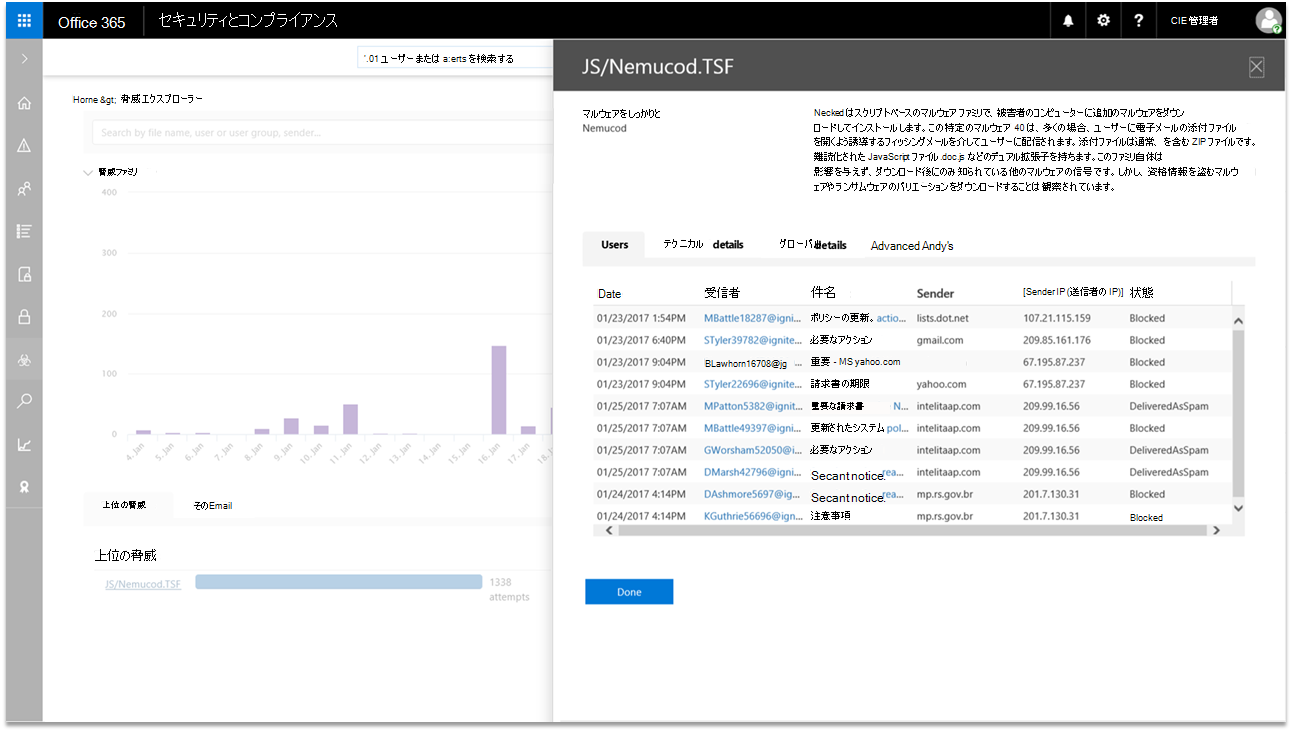
Task: Open the user account avatar
Action: pyautogui.click(x=1268, y=21)
